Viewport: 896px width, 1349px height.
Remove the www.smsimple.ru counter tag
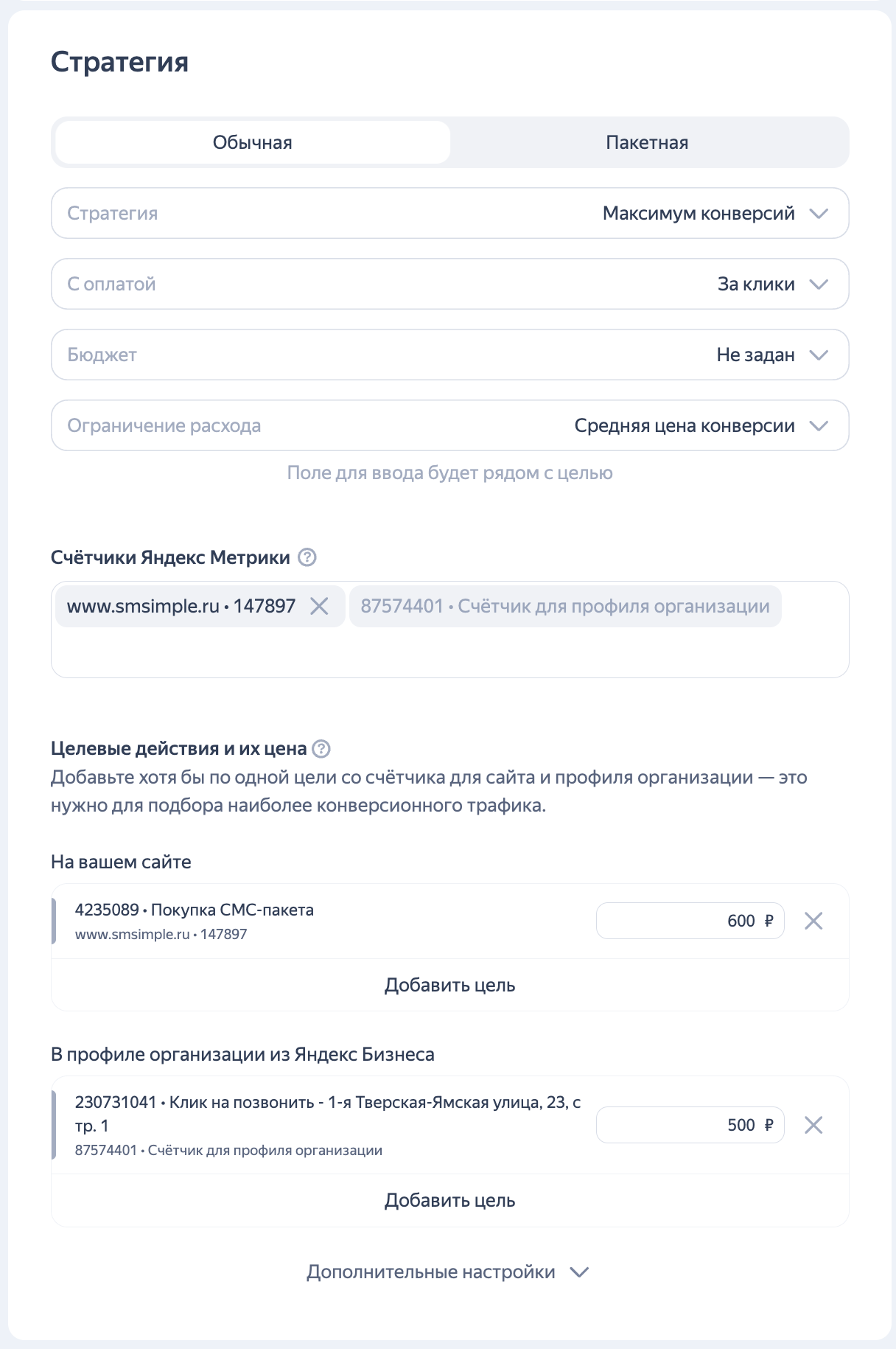click(x=319, y=606)
